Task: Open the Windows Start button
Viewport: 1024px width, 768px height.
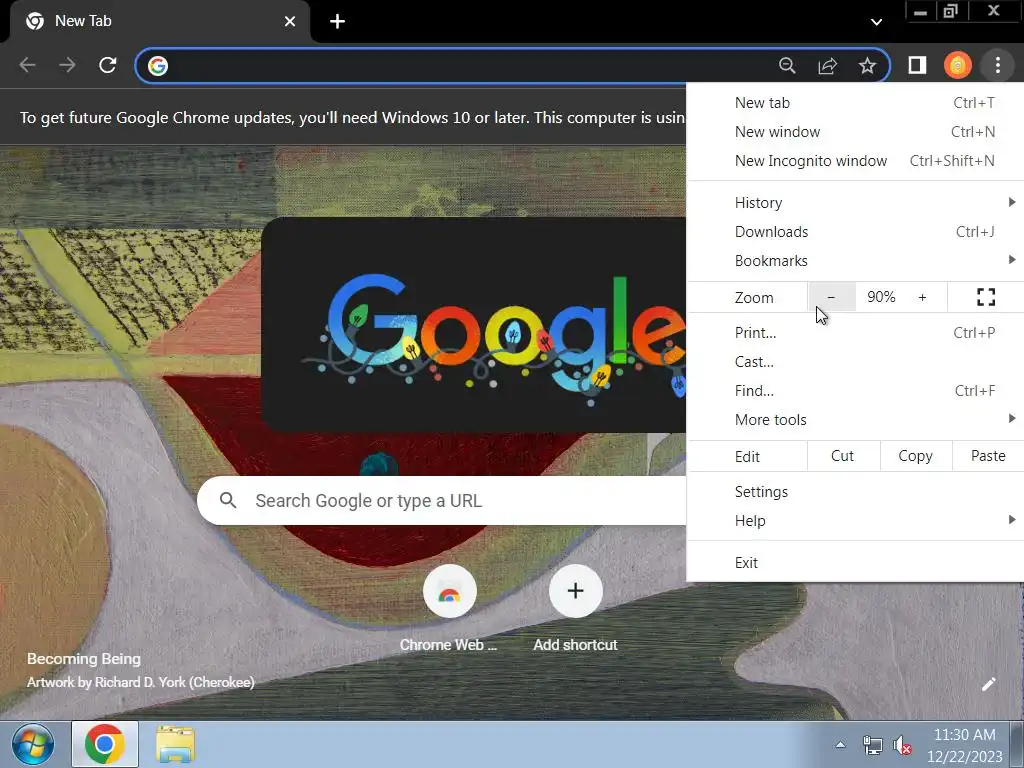Action: [x=33, y=744]
